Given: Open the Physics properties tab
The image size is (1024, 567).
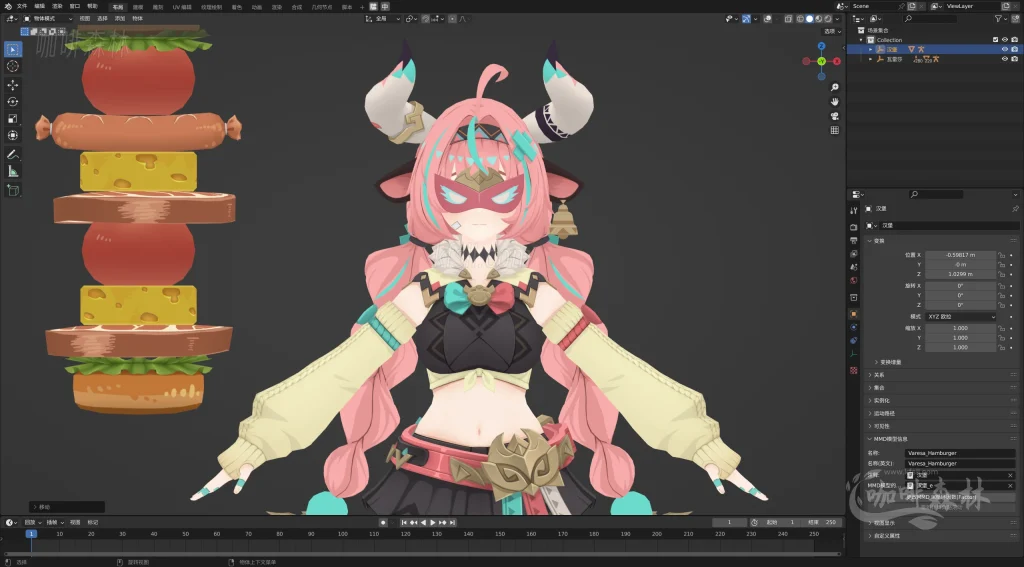Looking at the screenshot, I should pyautogui.click(x=854, y=327).
